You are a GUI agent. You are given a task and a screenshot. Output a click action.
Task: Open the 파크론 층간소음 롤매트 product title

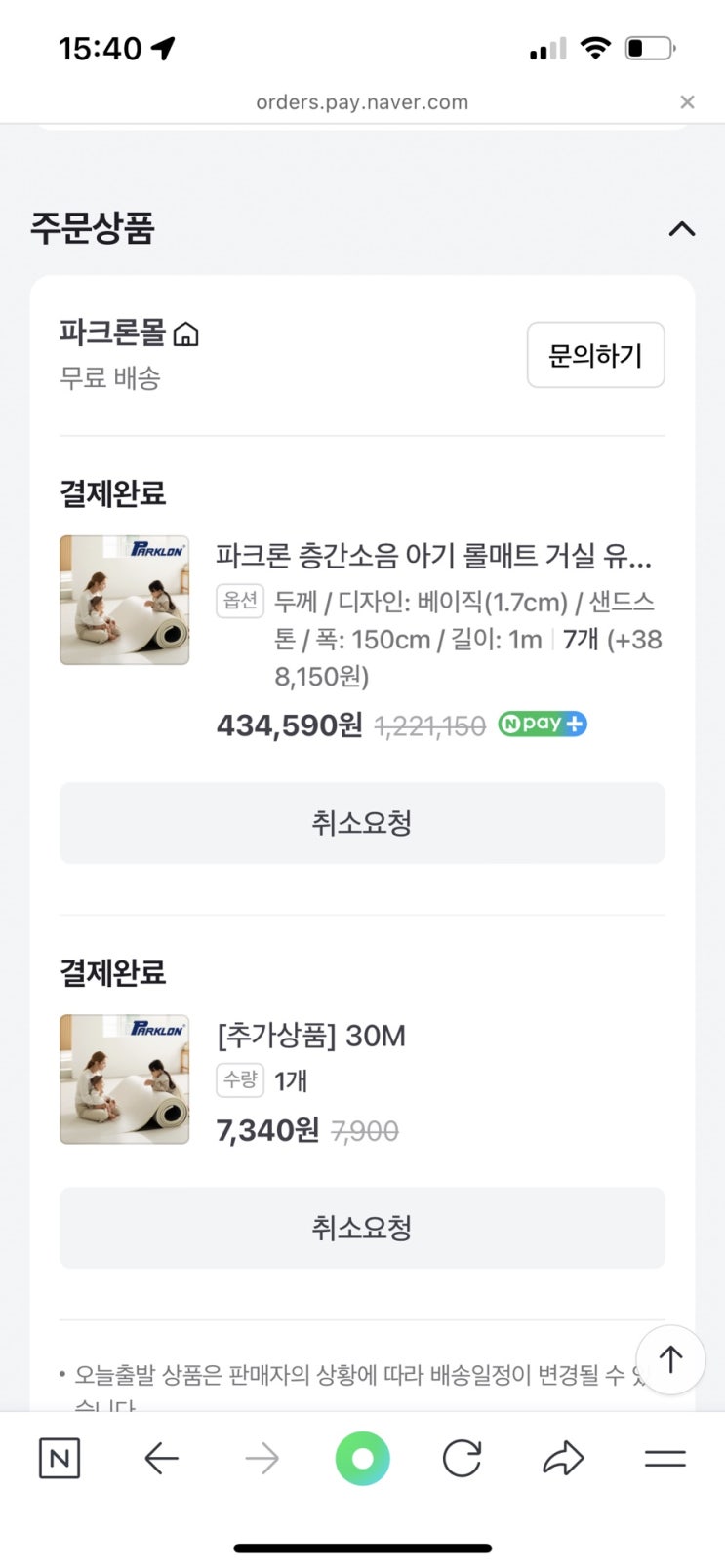point(433,556)
